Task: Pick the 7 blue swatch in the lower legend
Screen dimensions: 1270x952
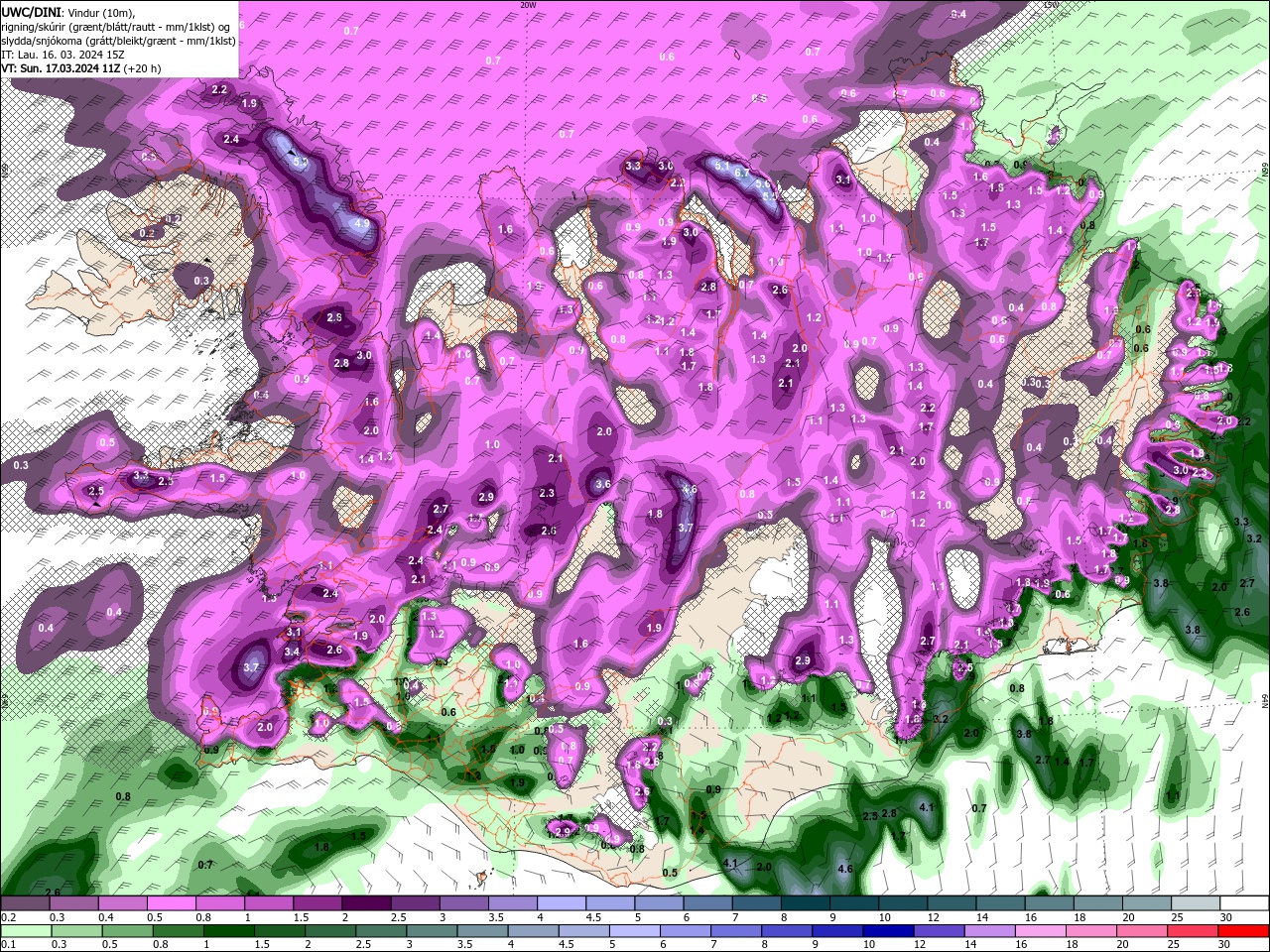Action: pos(737,931)
